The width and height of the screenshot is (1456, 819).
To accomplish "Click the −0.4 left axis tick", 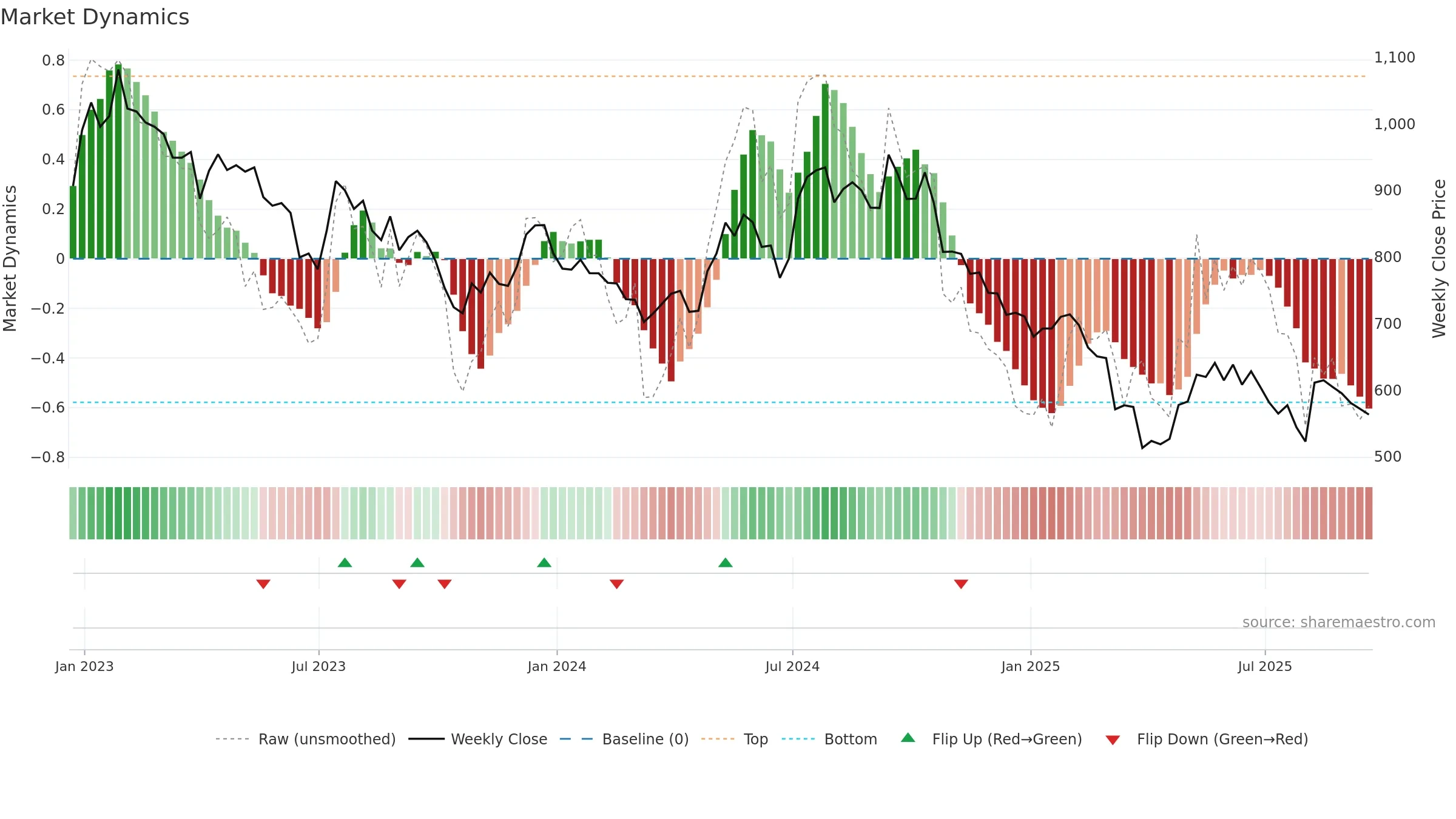I will (48, 358).
